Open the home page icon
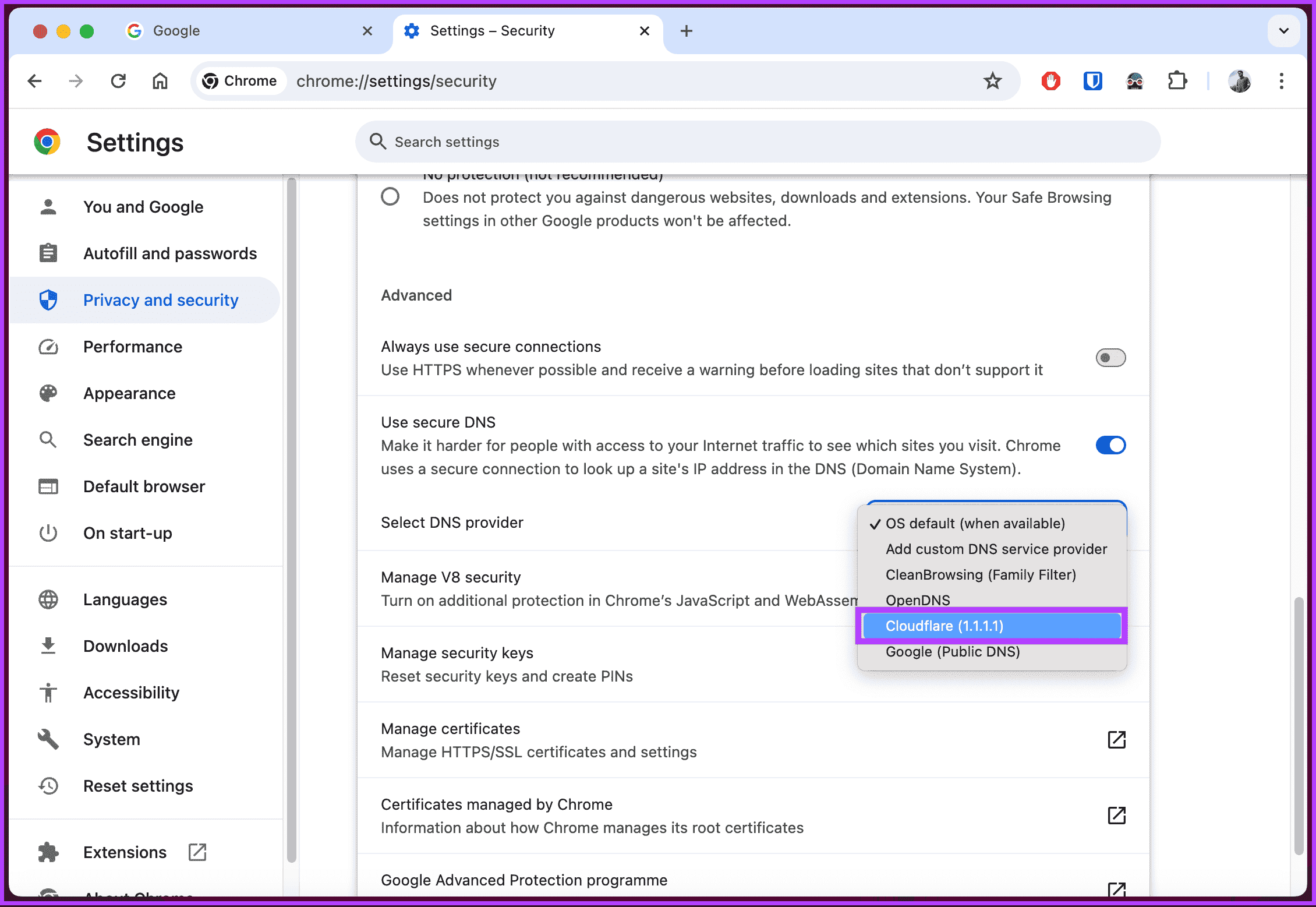The image size is (1316, 907). [160, 81]
